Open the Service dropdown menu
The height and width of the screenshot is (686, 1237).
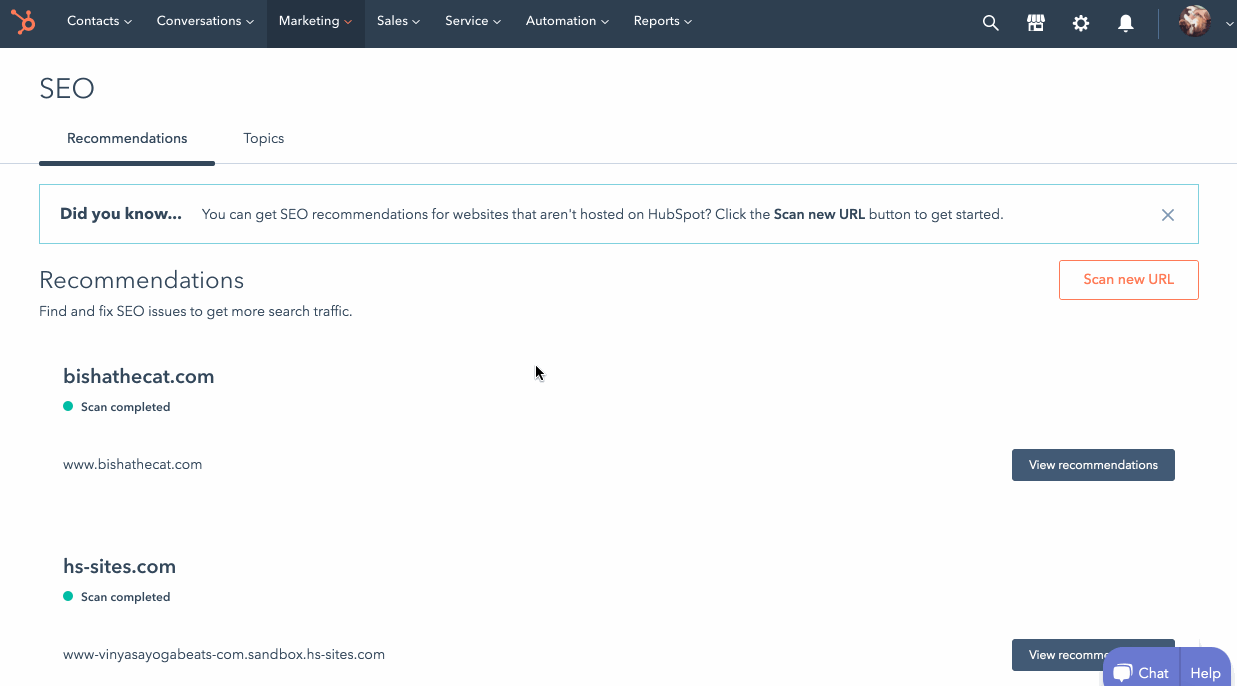(473, 21)
